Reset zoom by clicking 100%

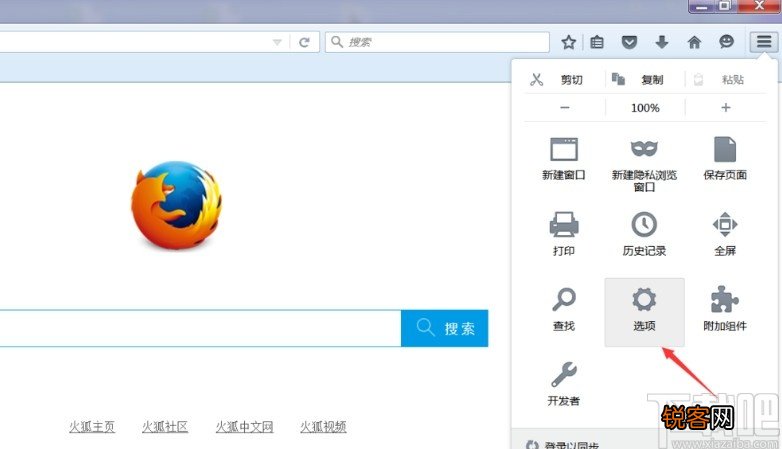coord(645,108)
